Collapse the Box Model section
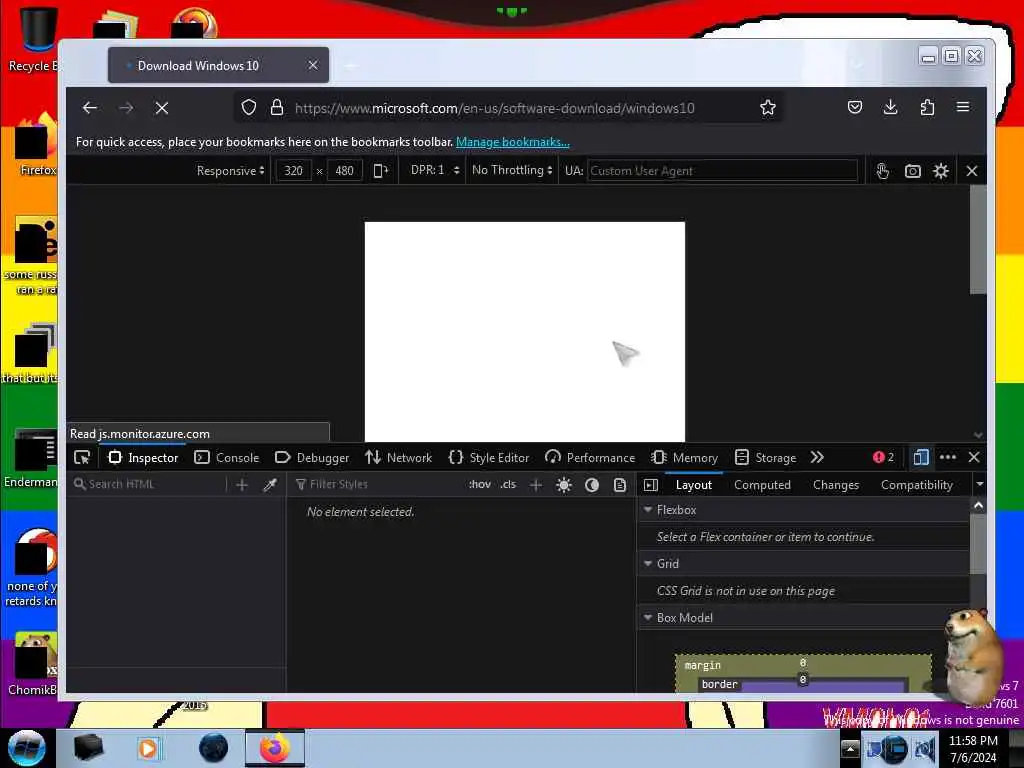 (x=648, y=617)
